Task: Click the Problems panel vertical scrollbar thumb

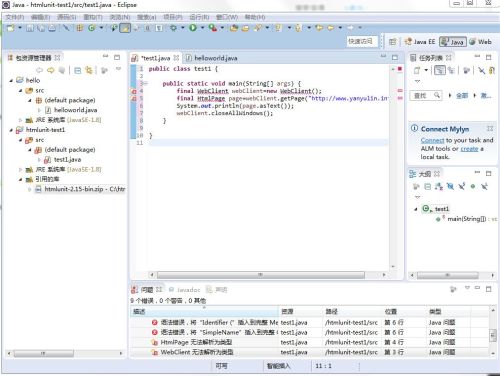Action: [493, 335]
